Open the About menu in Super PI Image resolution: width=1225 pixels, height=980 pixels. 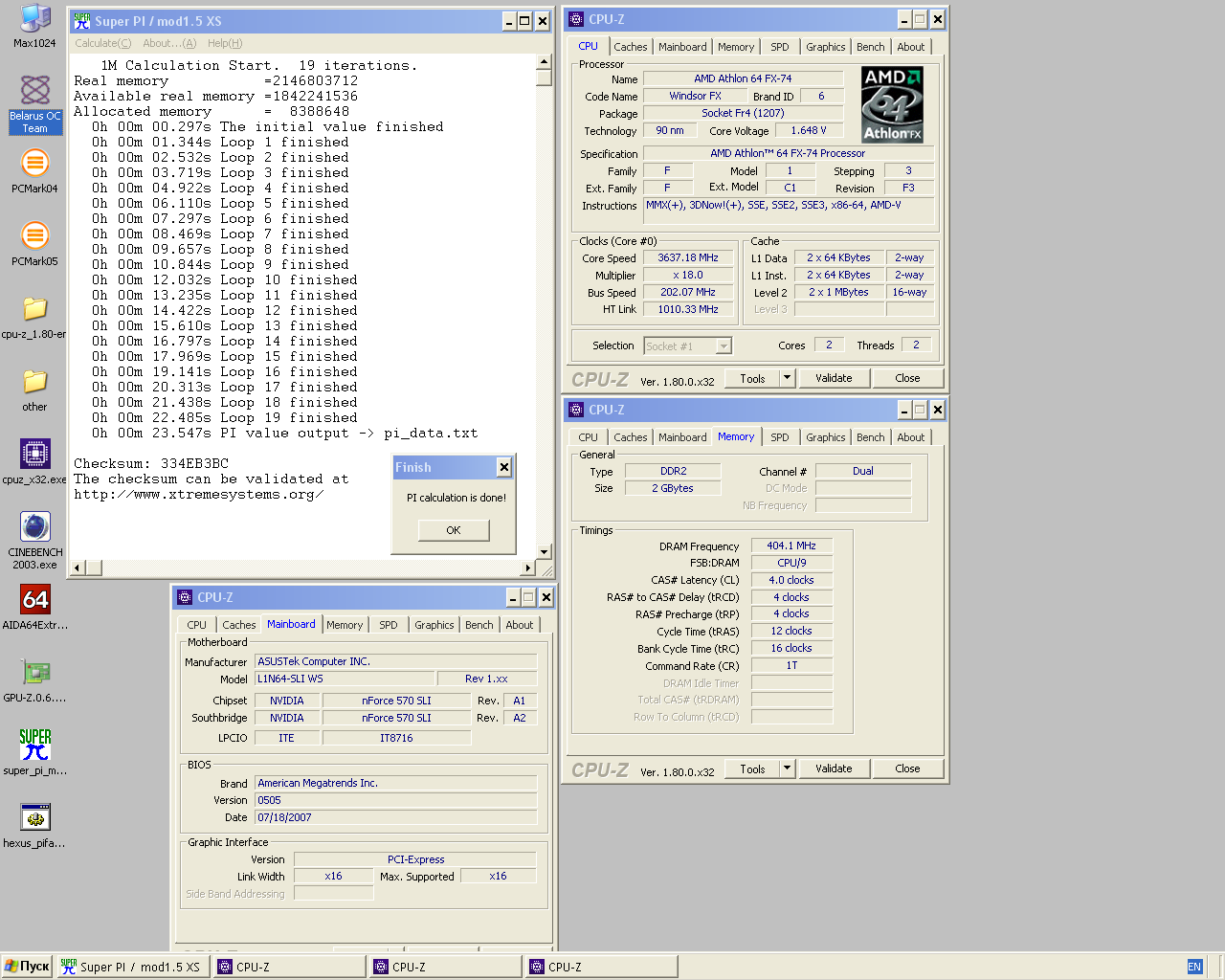click(x=169, y=43)
